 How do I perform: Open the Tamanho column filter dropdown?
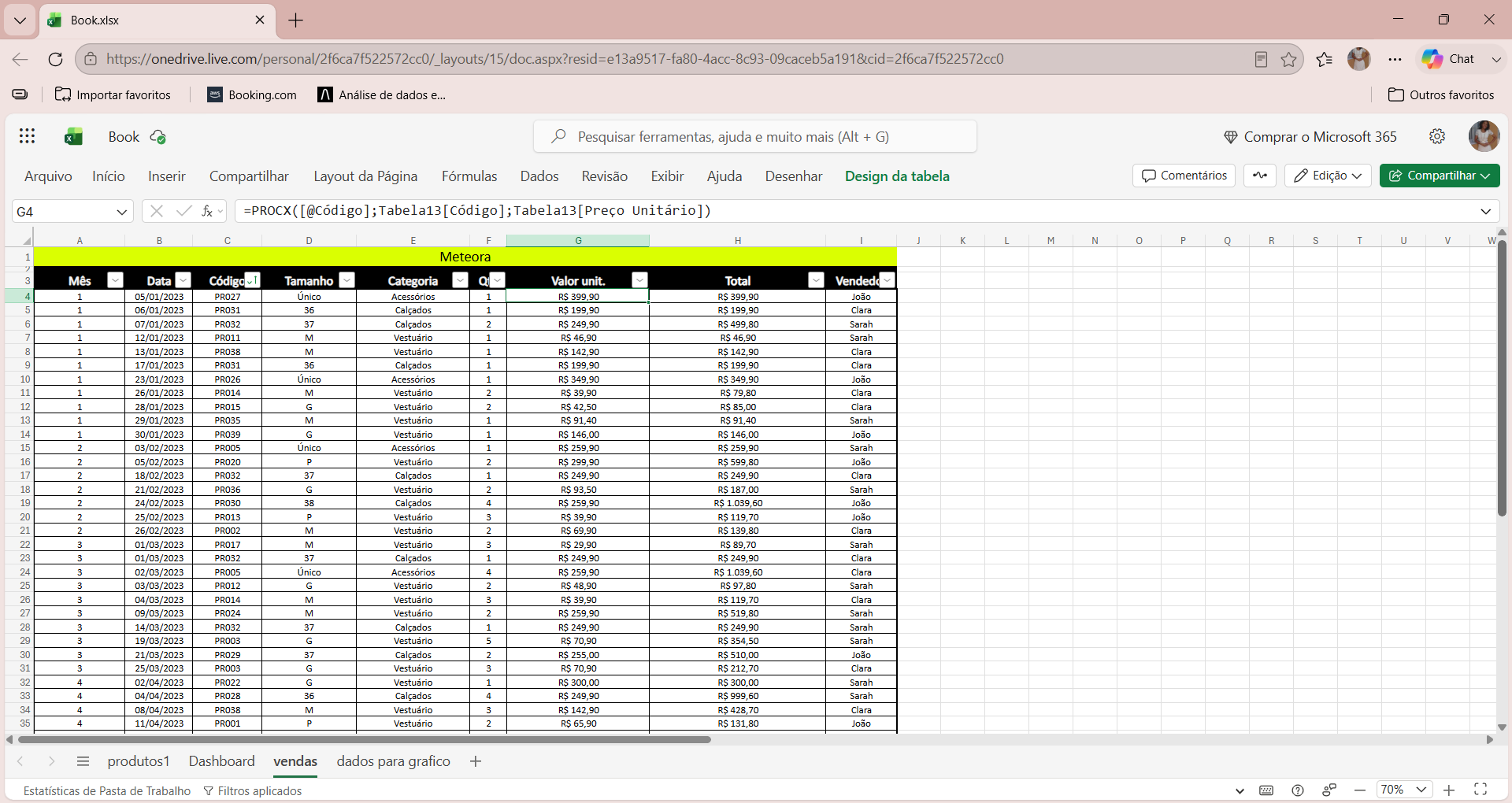[346, 280]
